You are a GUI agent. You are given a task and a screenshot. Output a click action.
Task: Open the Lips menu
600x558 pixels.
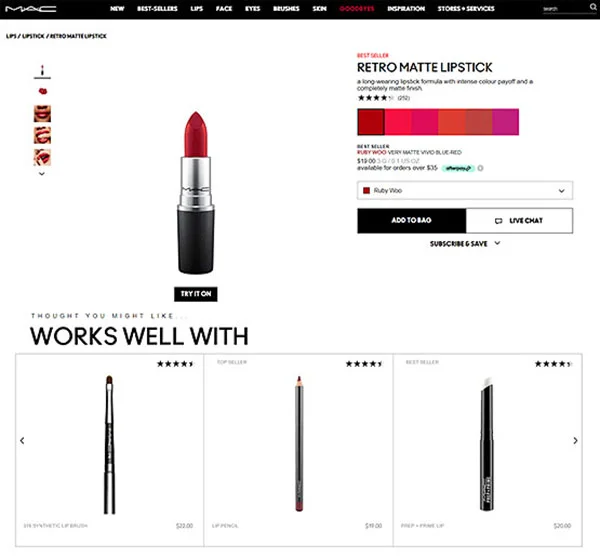pos(197,8)
